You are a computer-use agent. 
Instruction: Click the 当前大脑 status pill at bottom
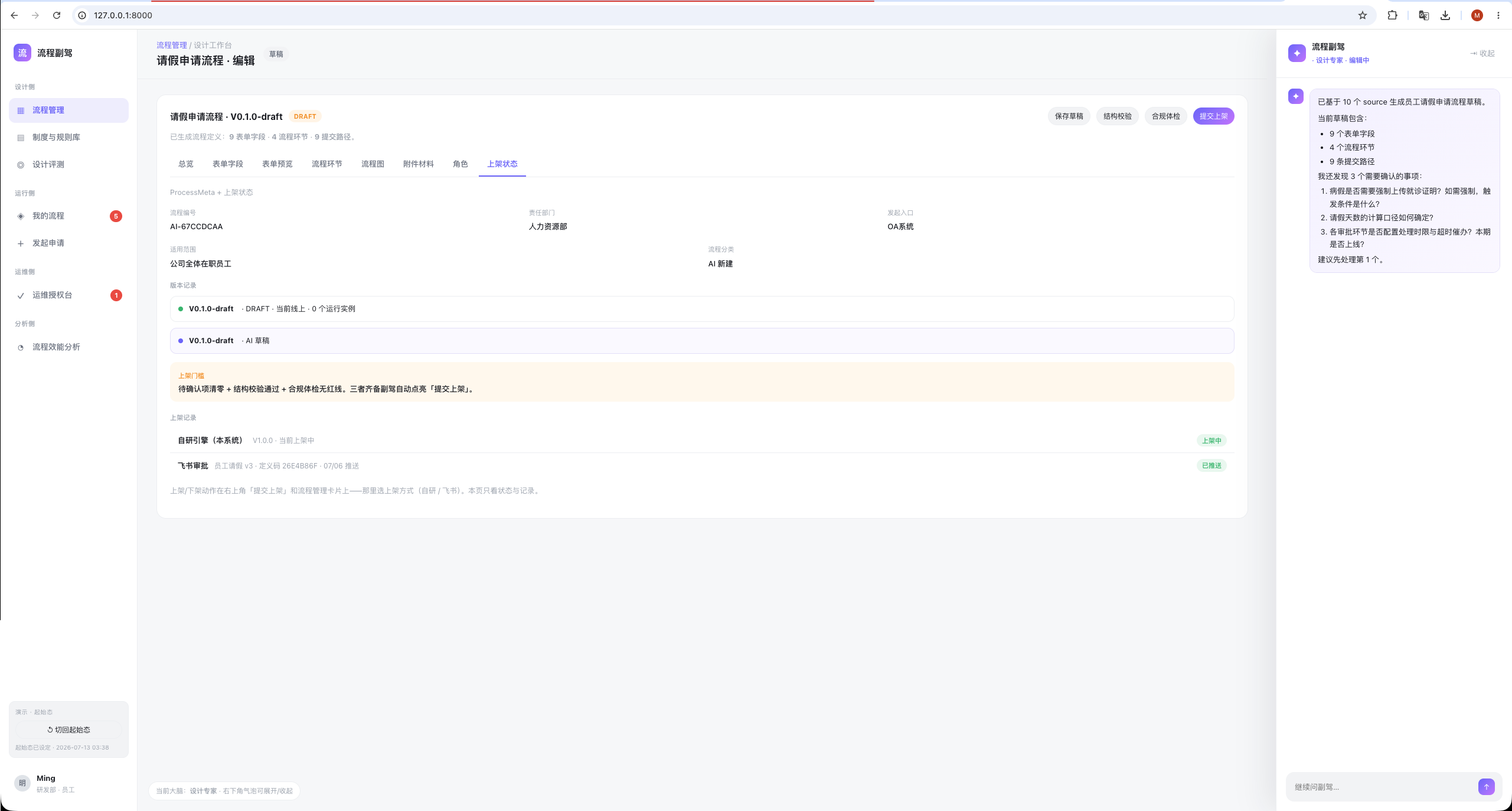click(x=224, y=791)
